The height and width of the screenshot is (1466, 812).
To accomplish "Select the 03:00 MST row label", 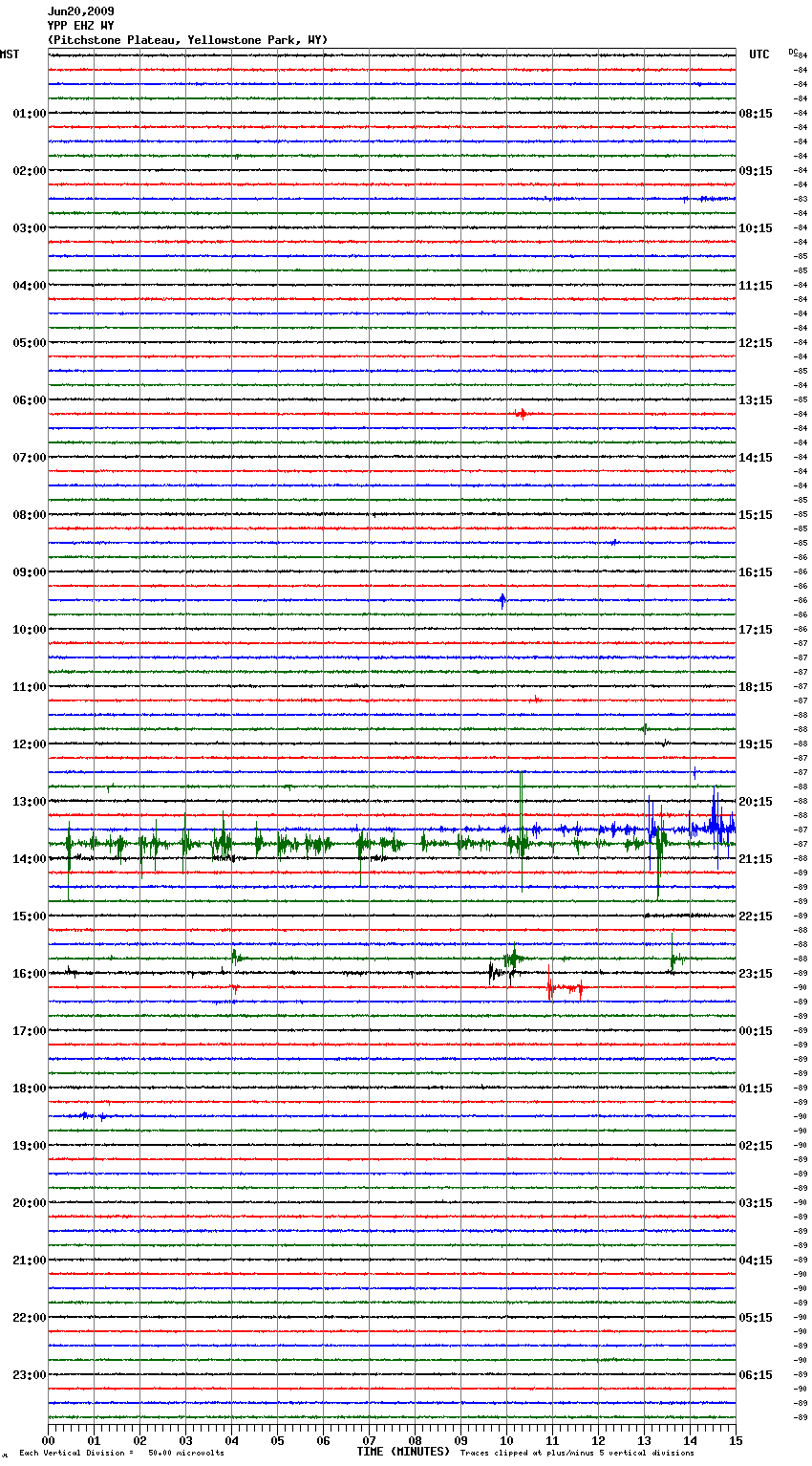I will pyautogui.click(x=30, y=228).
